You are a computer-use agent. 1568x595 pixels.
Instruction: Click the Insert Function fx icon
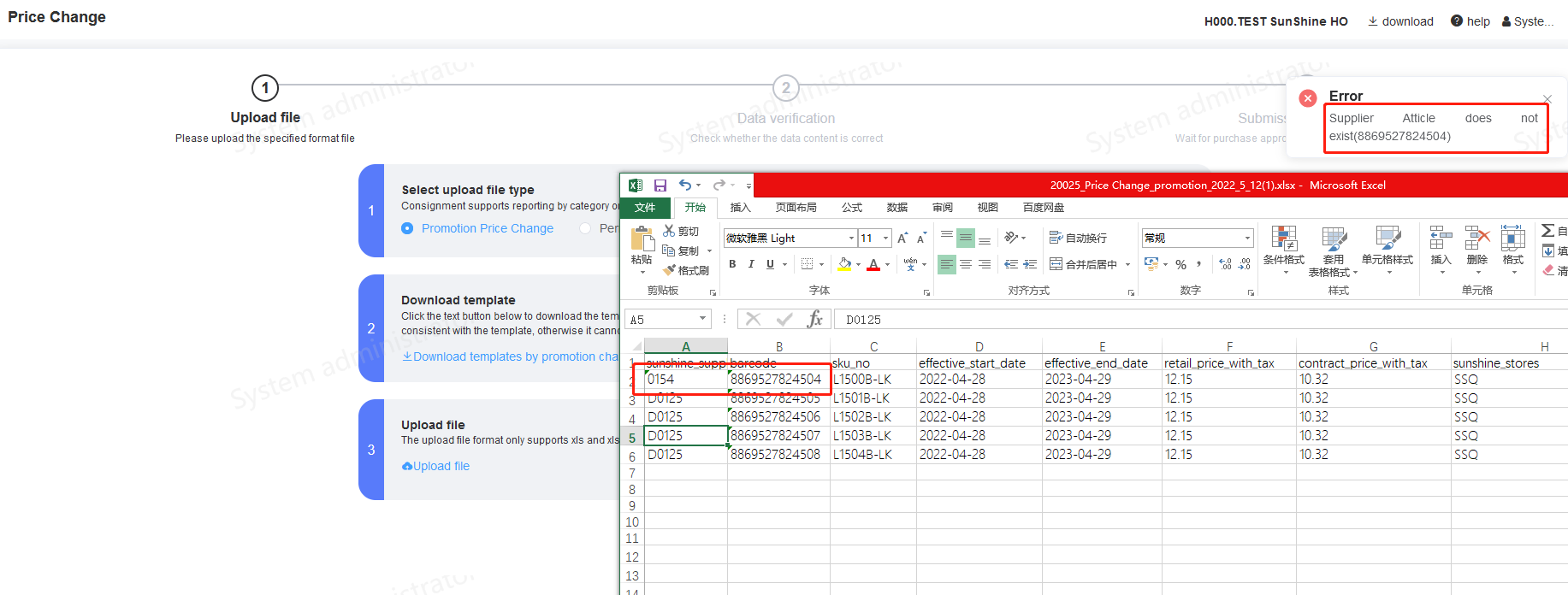814,319
